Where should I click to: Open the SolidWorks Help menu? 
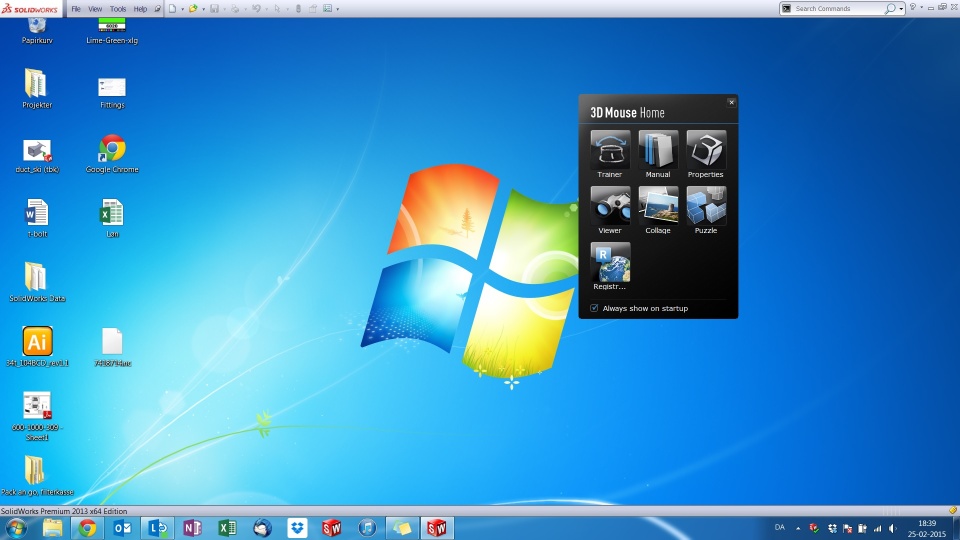[x=140, y=9]
